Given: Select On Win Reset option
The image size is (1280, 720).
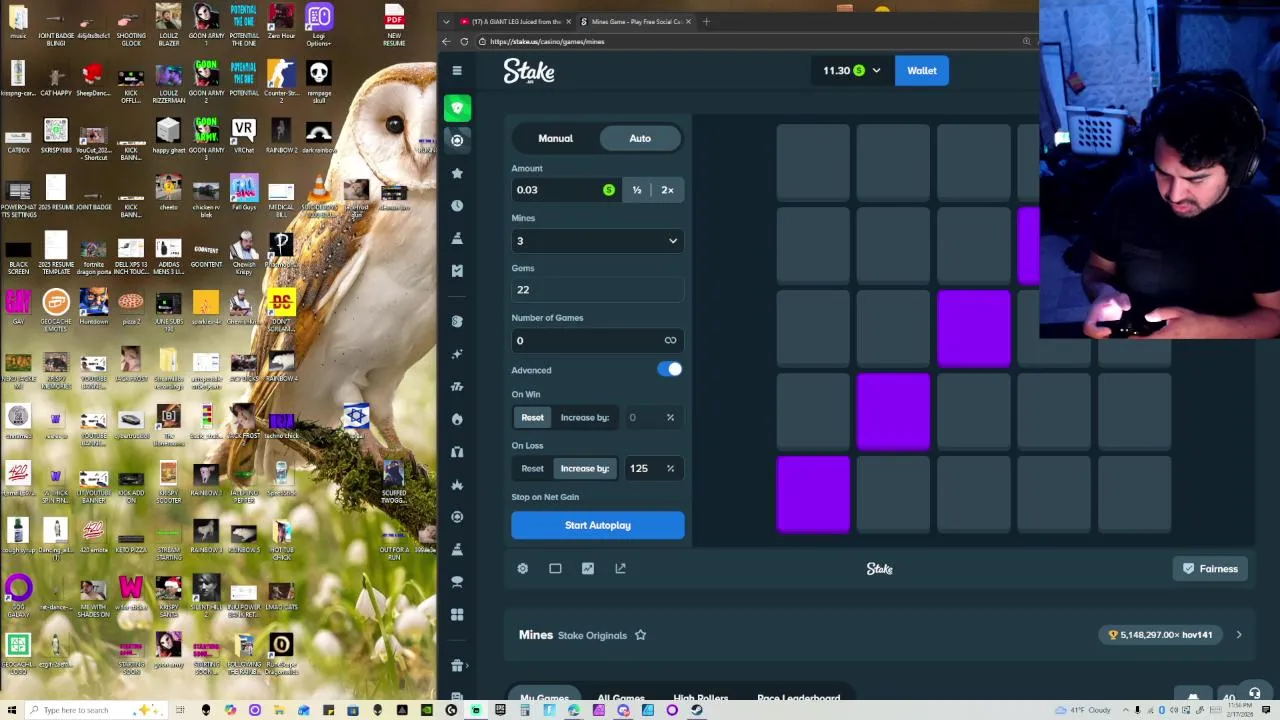Looking at the screenshot, I should coord(532,417).
